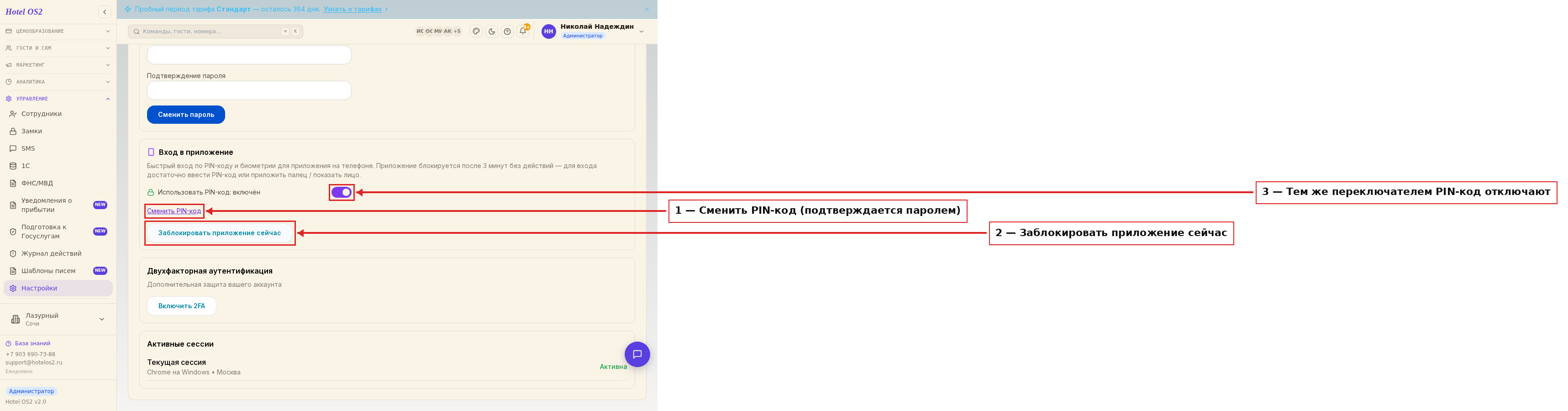The height and width of the screenshot is (411, 1568).
Task: Click the Включить 2FA button
Action: click(181, 306)
